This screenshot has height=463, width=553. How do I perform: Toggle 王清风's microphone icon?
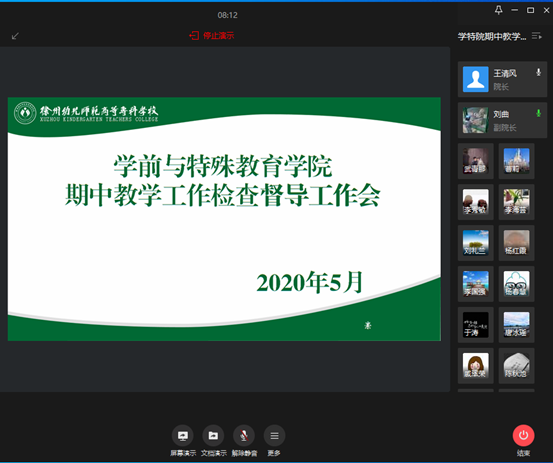(x=538, y=72)
